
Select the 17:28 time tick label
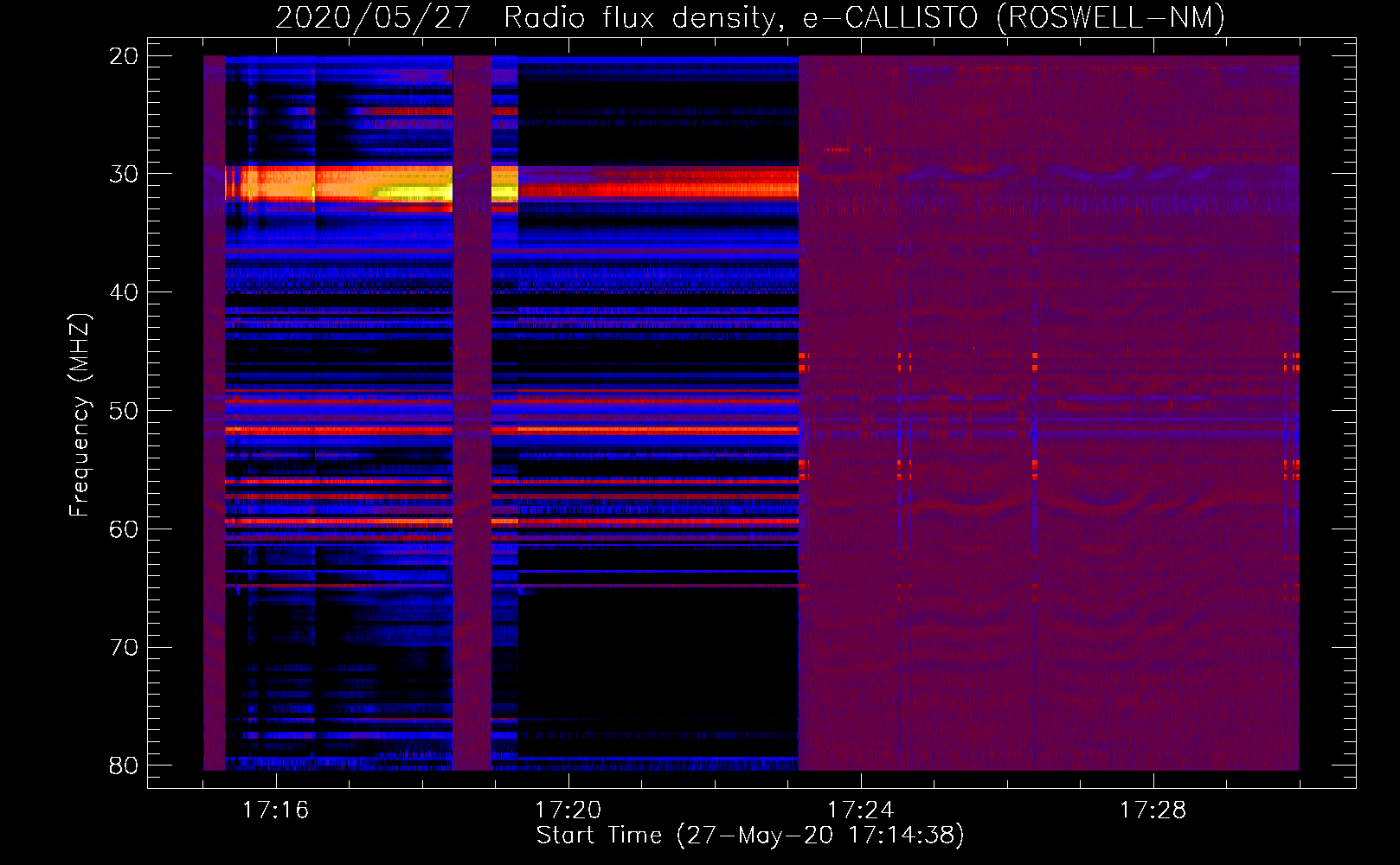pyautogui.click(x=1153, y=811)
